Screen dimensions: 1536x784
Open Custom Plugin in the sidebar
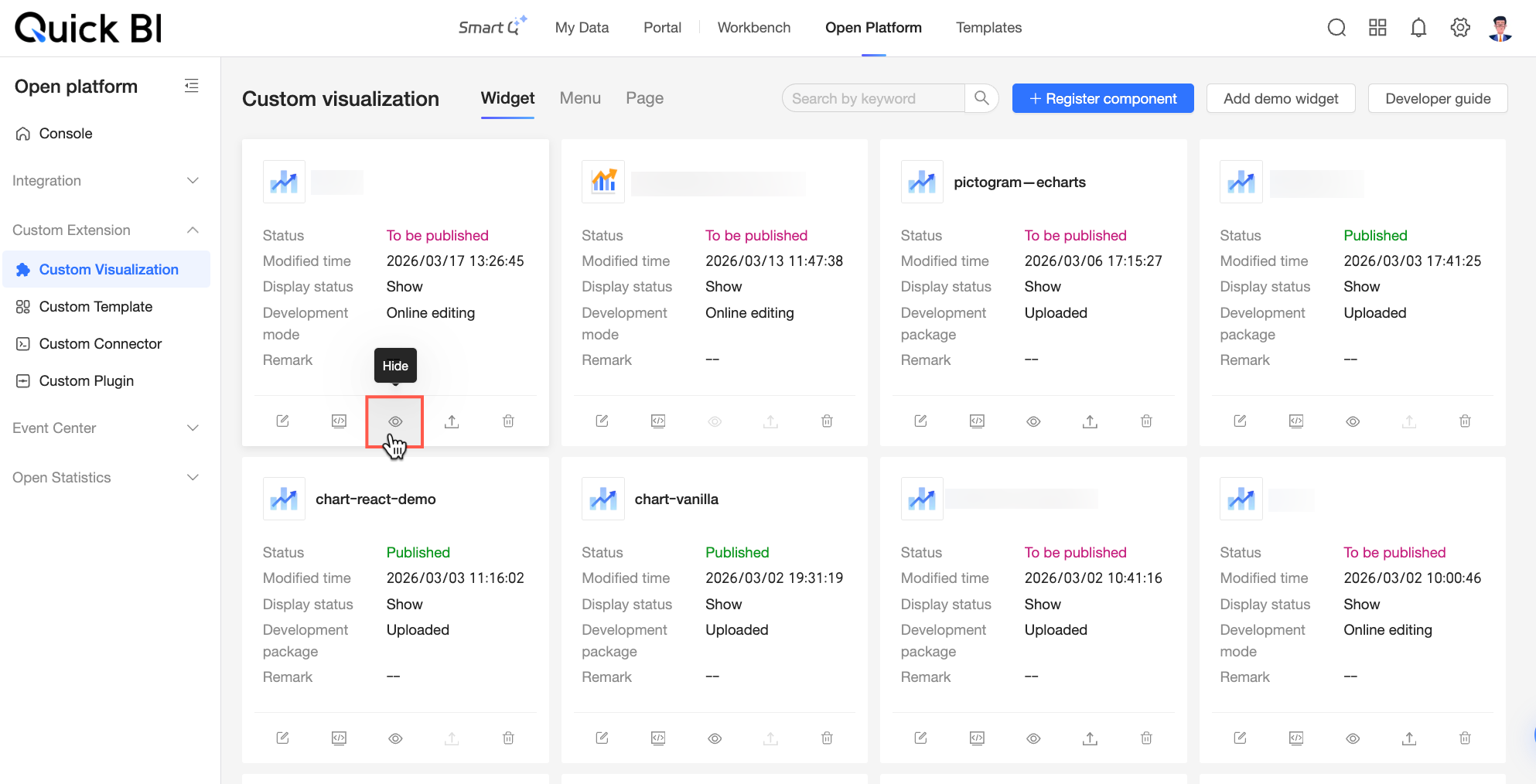point(106,381)
